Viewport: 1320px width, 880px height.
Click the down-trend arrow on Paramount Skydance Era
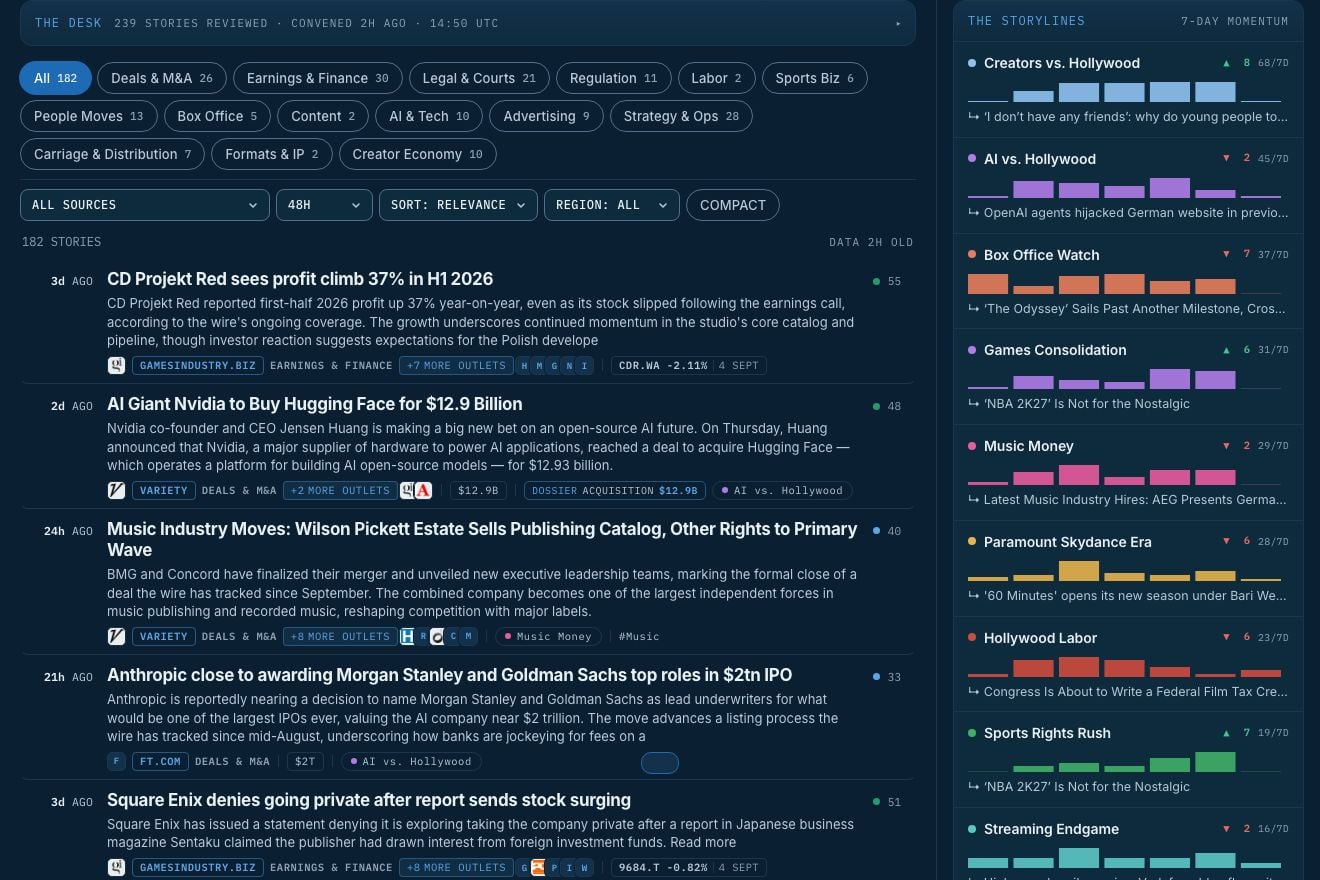[1226, 542]
